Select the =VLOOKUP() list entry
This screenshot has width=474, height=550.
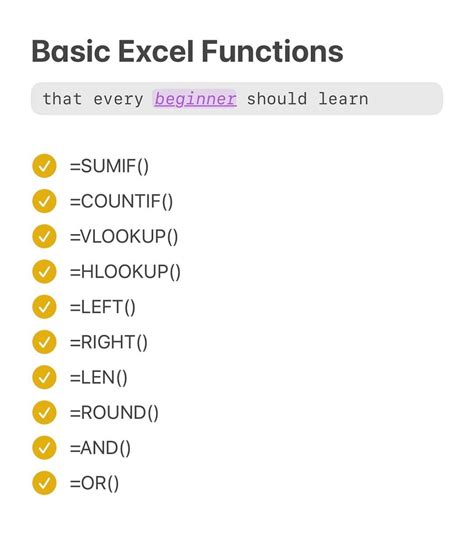click(x=124, y=237)
